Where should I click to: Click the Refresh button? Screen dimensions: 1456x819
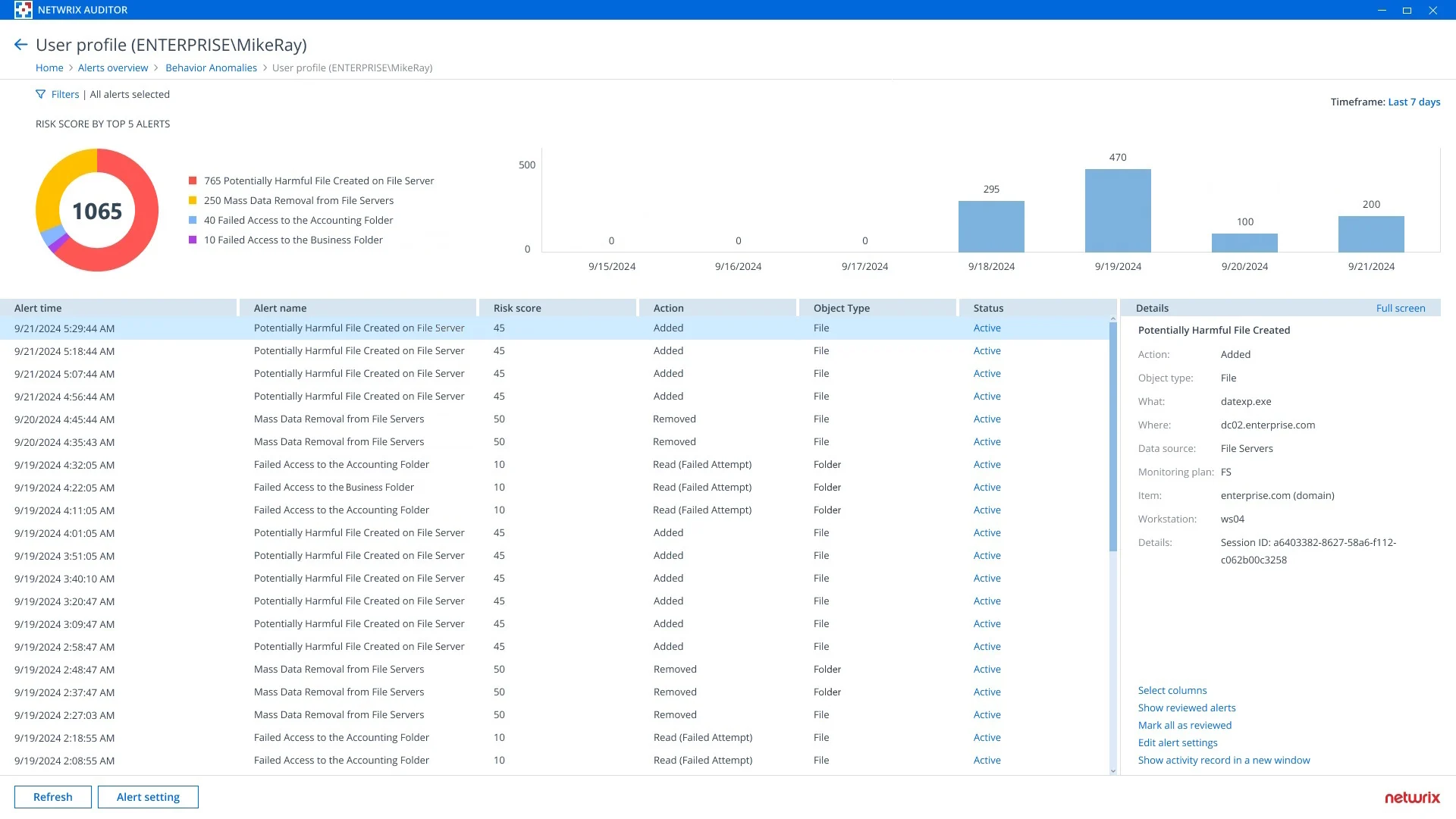[x=53, y=797]
